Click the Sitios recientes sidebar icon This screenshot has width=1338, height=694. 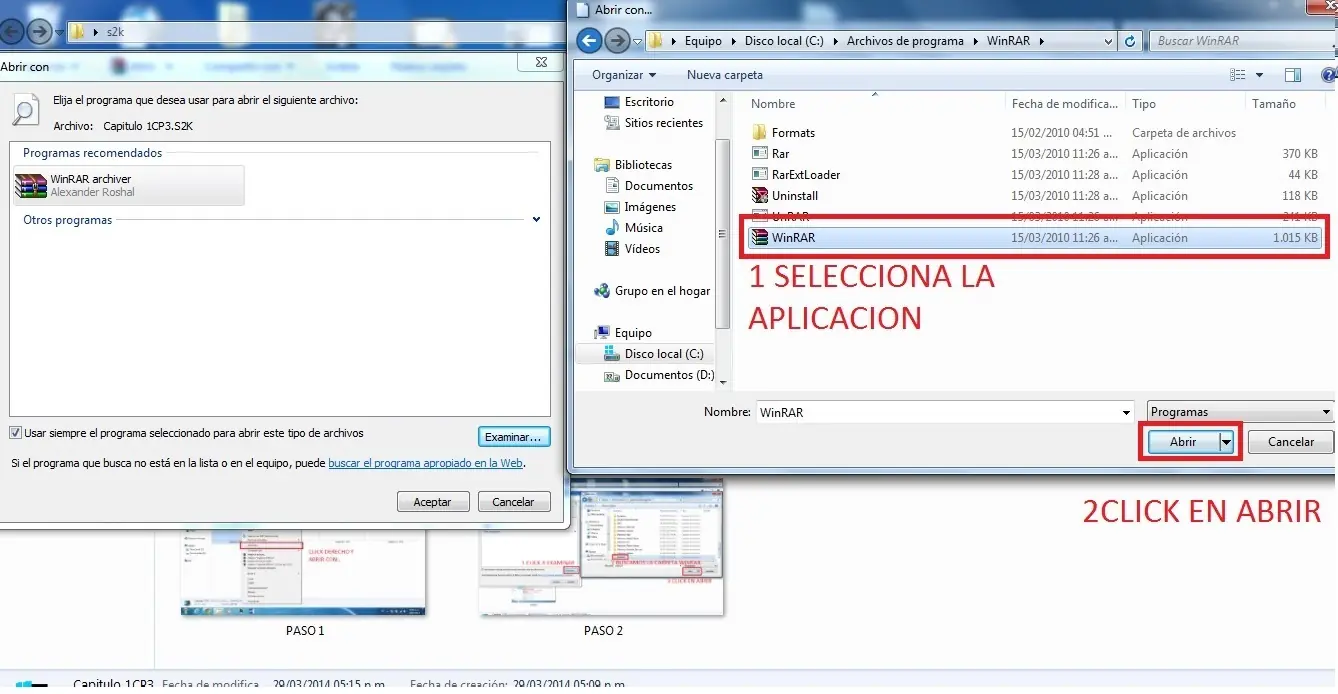(x=612, y=123)
